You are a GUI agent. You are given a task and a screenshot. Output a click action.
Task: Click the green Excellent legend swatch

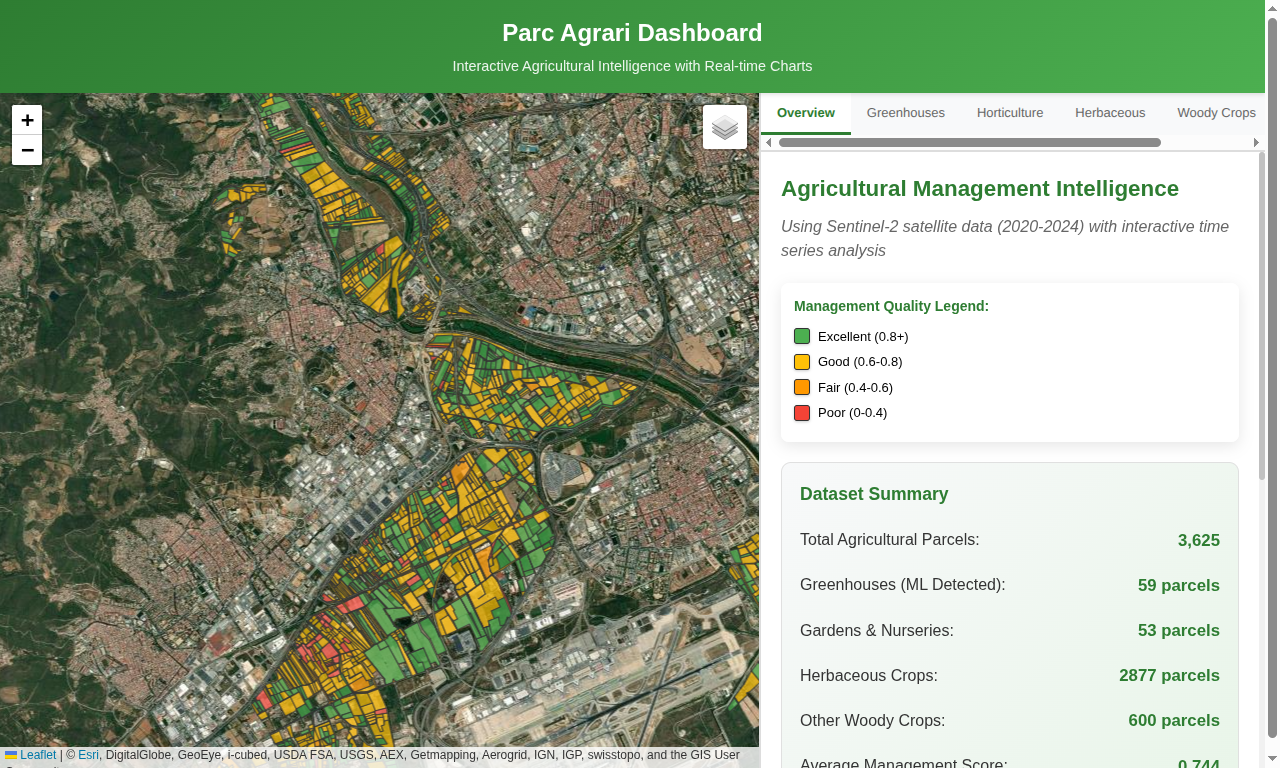click(801, 336)
